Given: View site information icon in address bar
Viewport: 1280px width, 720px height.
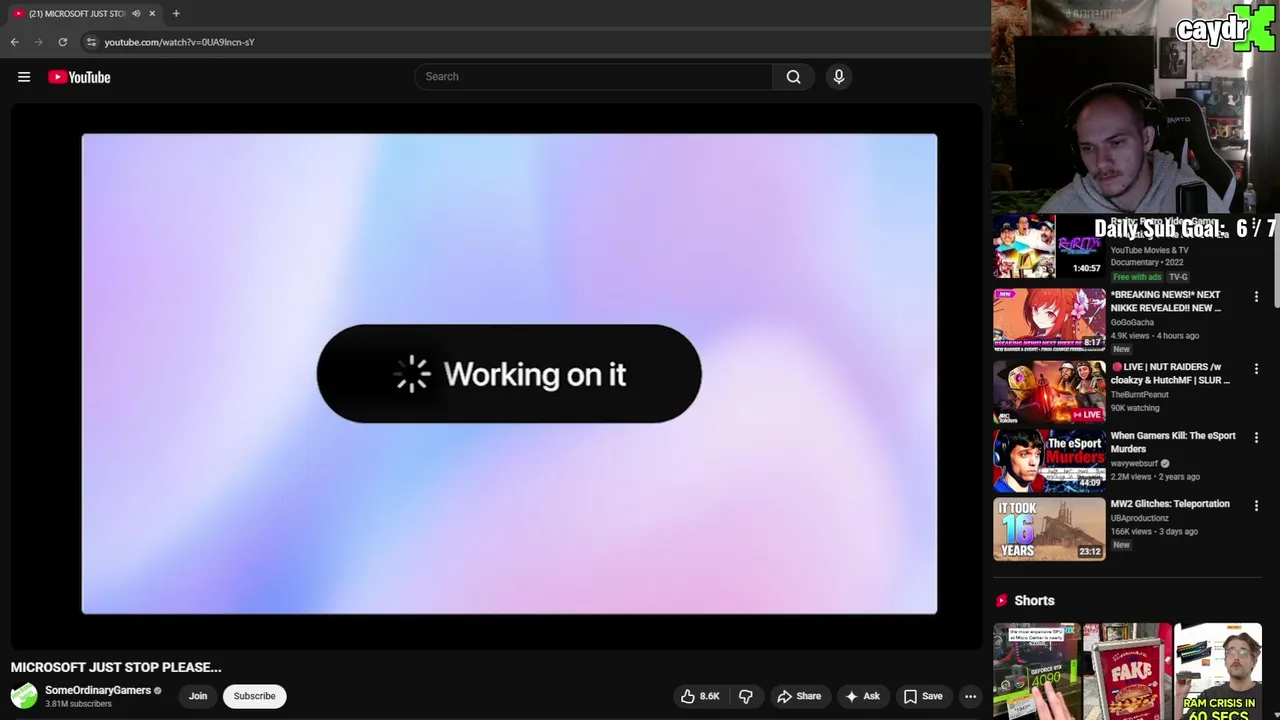Looking at the screenshot, I should [x=91, y=42].
